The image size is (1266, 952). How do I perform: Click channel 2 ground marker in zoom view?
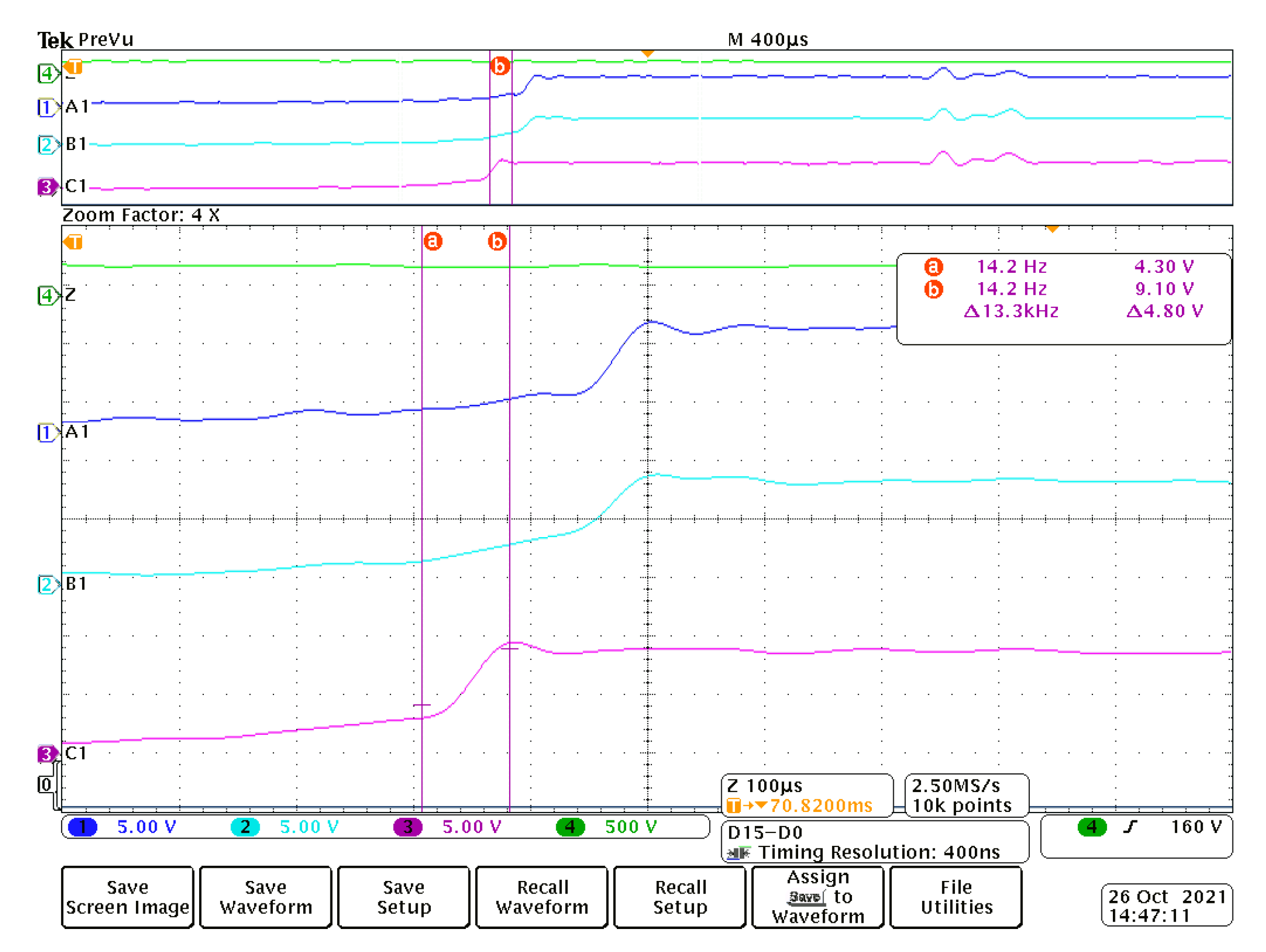click(47, 585)
